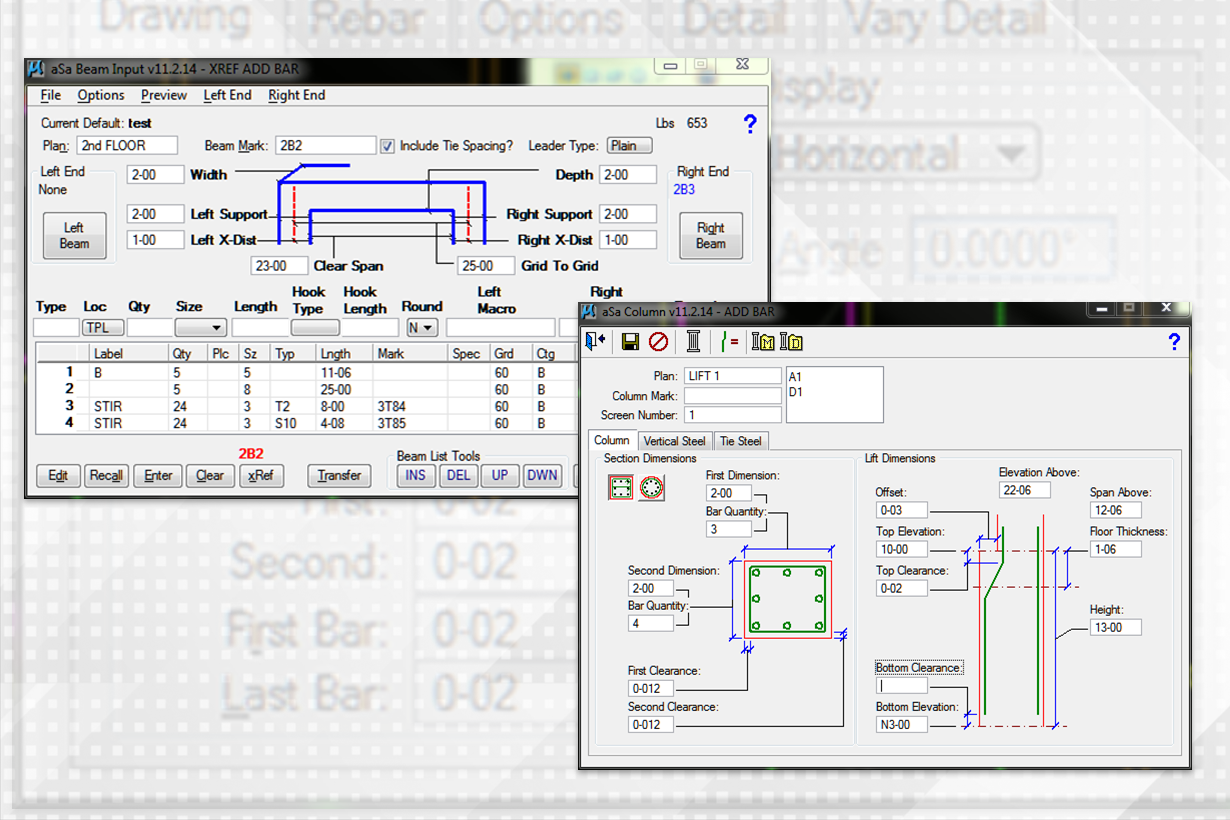Viewport: 1230px width, 820px height.
Task: Select bar row 4 with mark 3T85
Action: coord(305,423)
